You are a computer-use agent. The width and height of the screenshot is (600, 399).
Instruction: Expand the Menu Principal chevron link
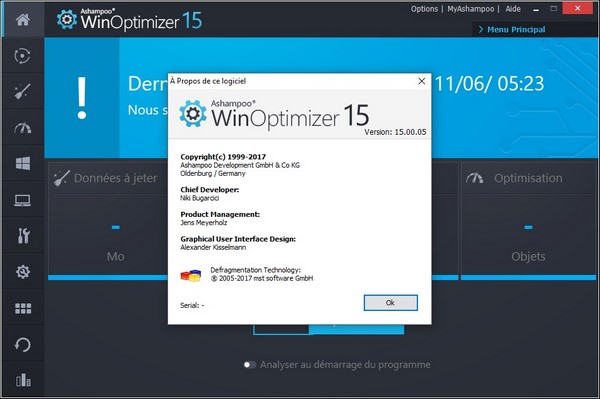[512, 29]
